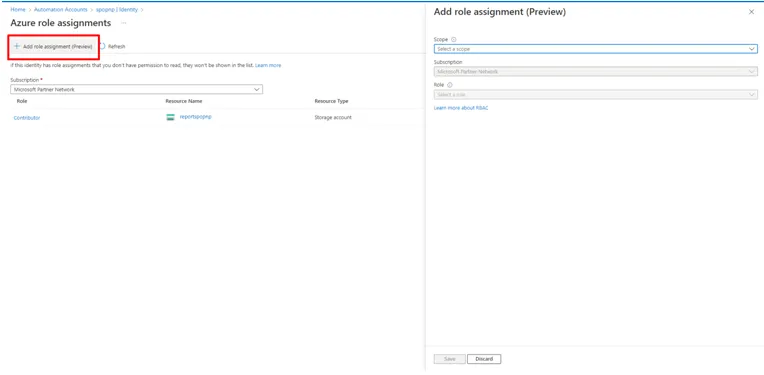Open Automation Accounts breadcrumb link
The height and width of the screenshot is (375, 764).
pyautogui.click(x=60, y=9)
